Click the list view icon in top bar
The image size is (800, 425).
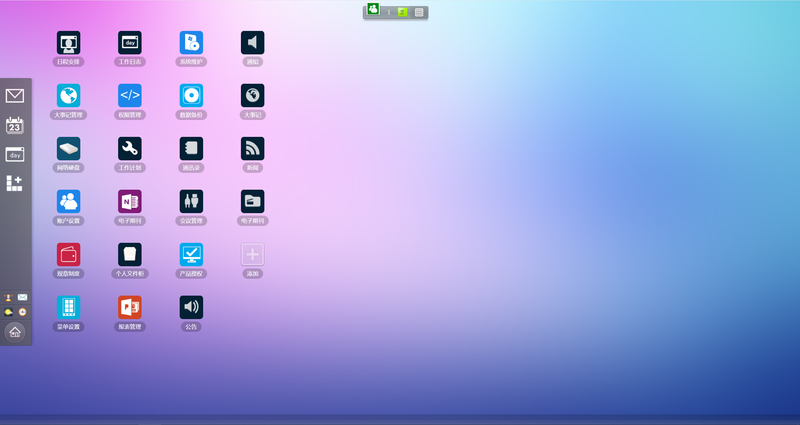[x=419, y=12]
